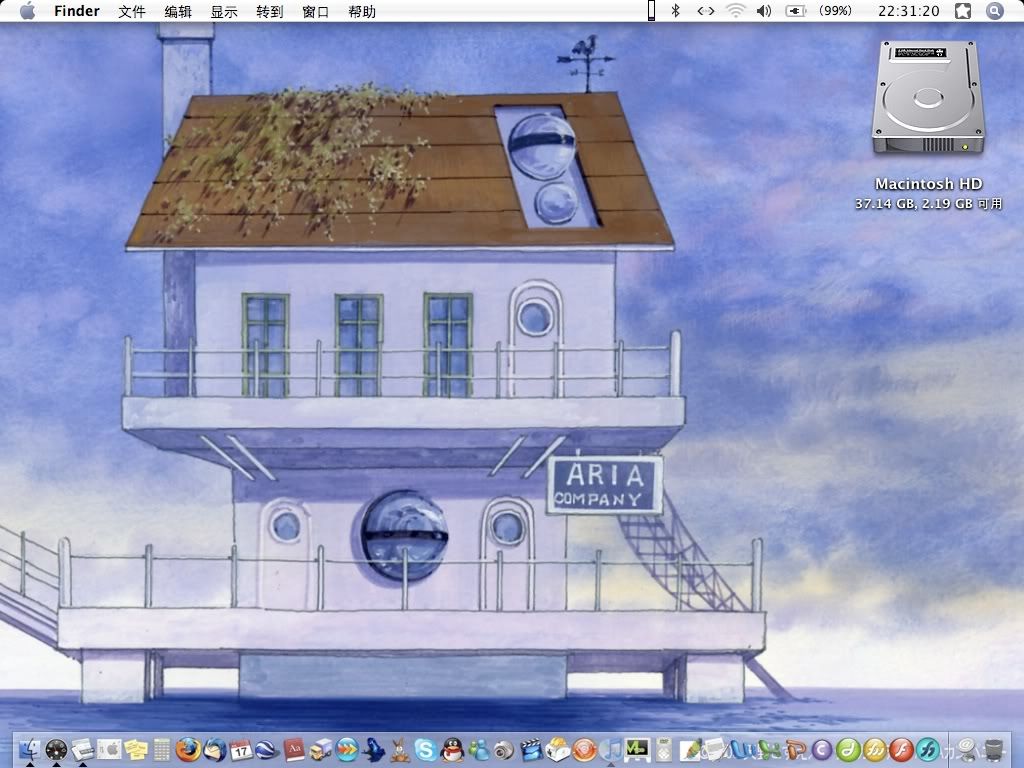Launch Fireworks yellow icon in Dock

[x=875, y=750]
